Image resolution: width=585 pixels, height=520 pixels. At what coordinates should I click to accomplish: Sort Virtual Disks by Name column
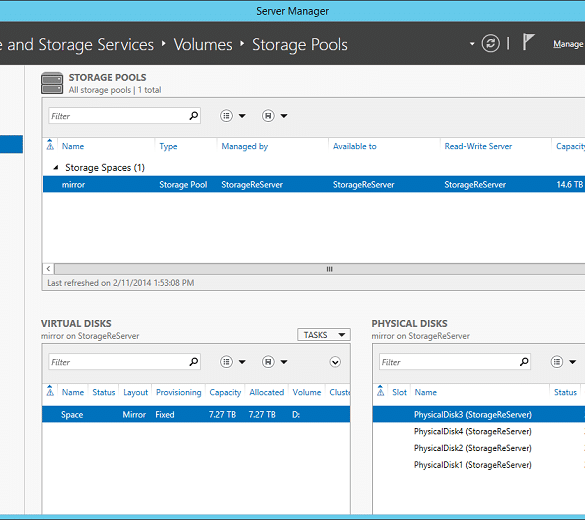point(73,392)
